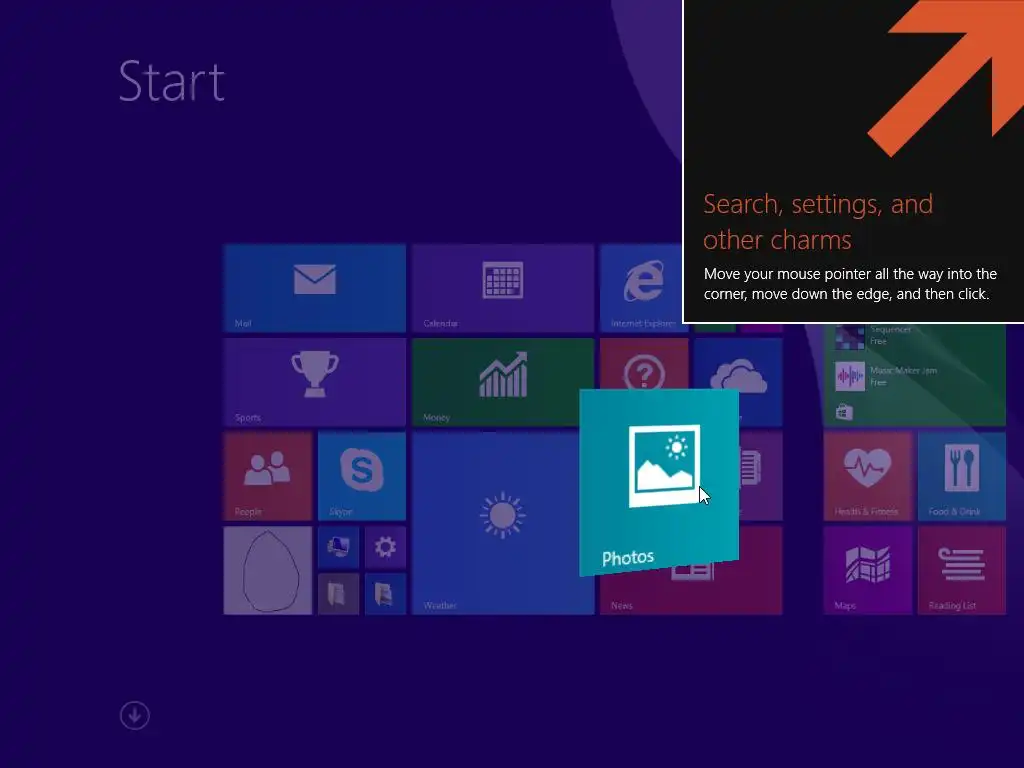Open the Money chart tile

coord(503,382)
